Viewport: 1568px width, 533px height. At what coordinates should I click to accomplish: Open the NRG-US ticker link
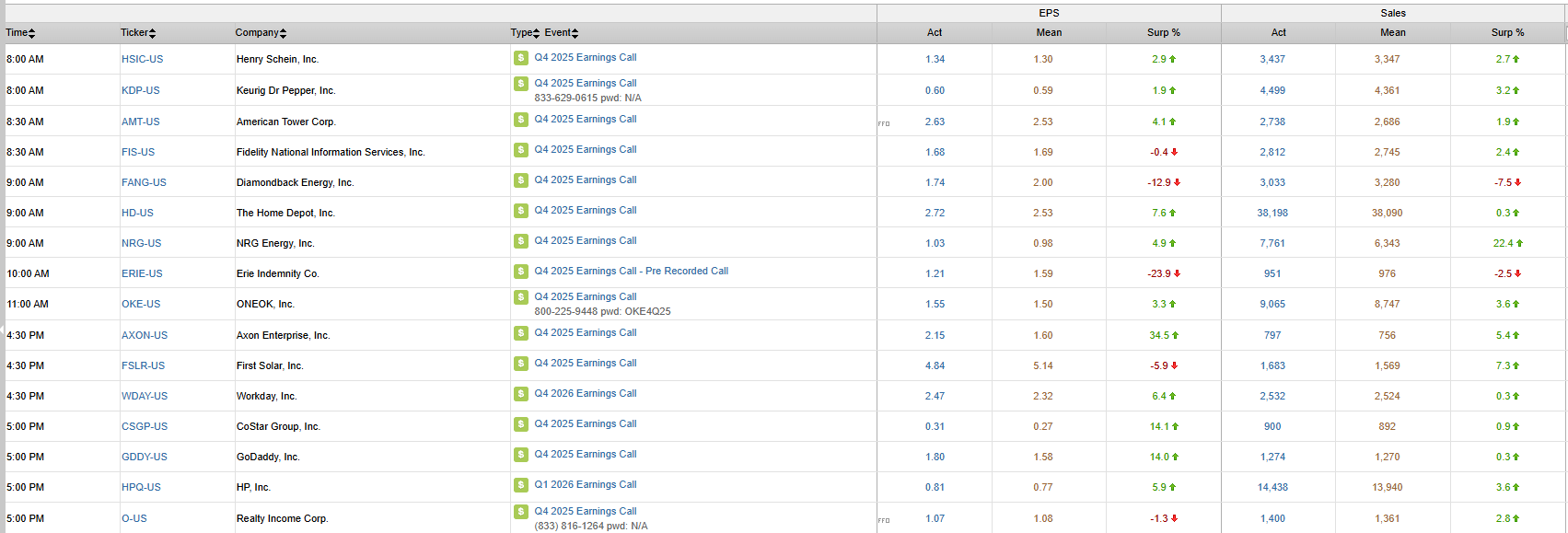[141, 244]
